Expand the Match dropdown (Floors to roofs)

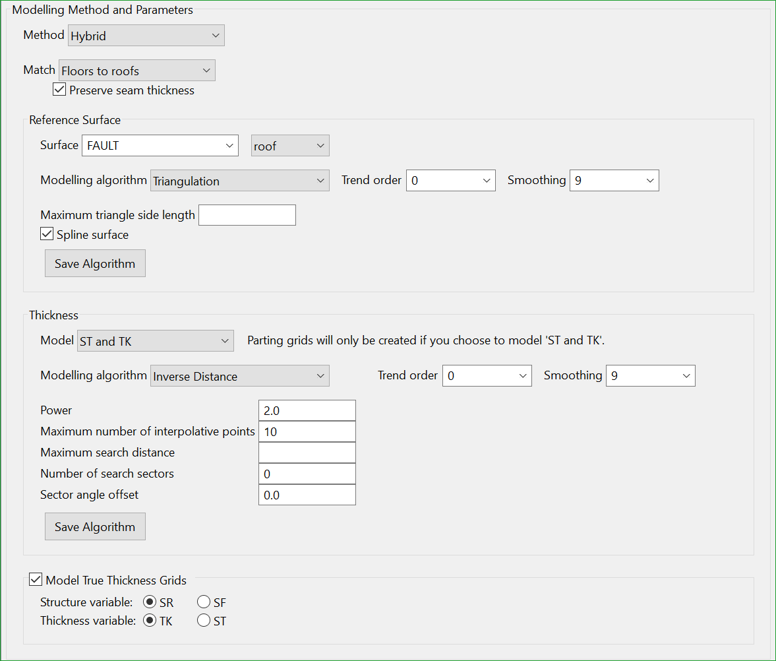[x=137, y=71]
